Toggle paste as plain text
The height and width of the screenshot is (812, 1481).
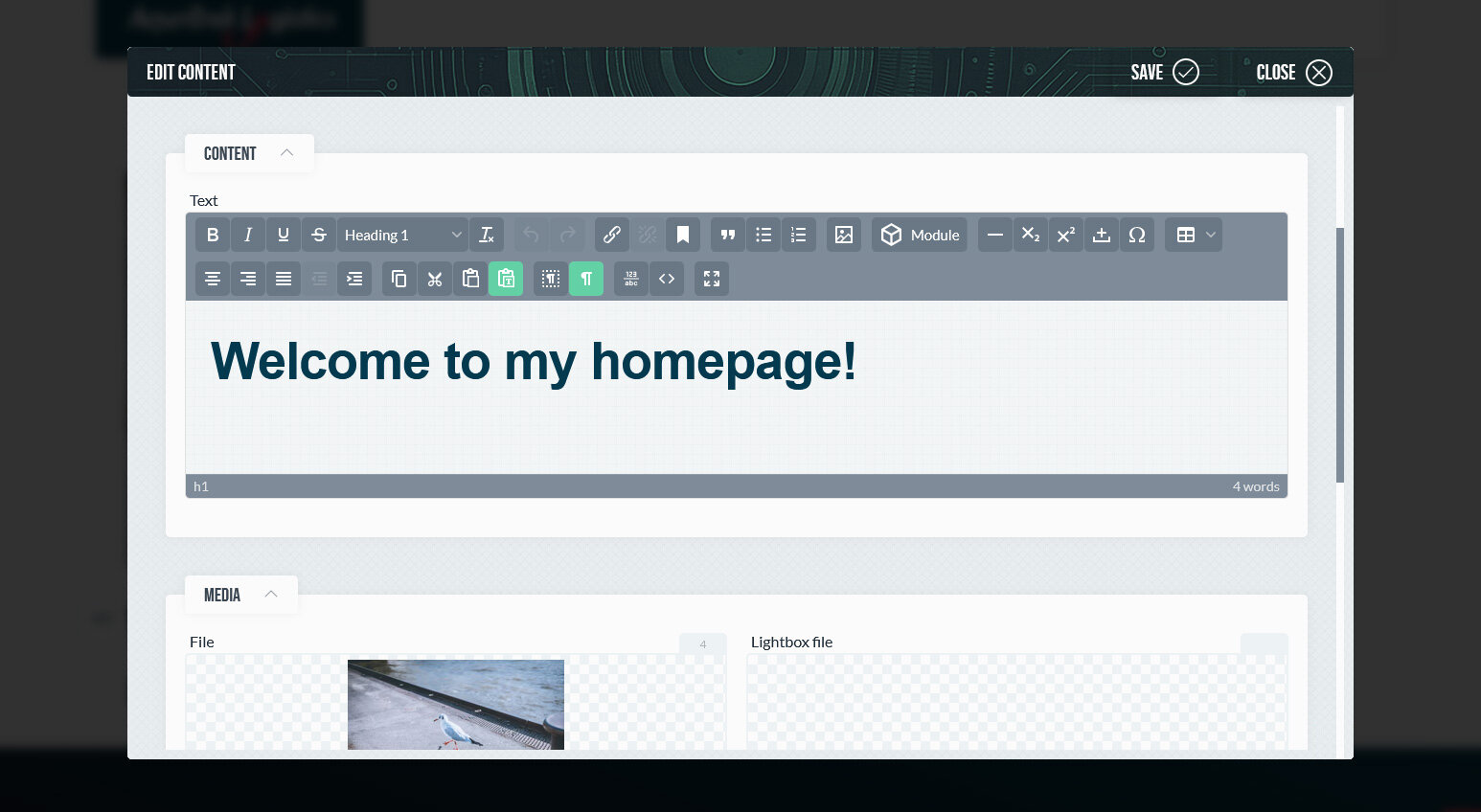click(506, 279)
